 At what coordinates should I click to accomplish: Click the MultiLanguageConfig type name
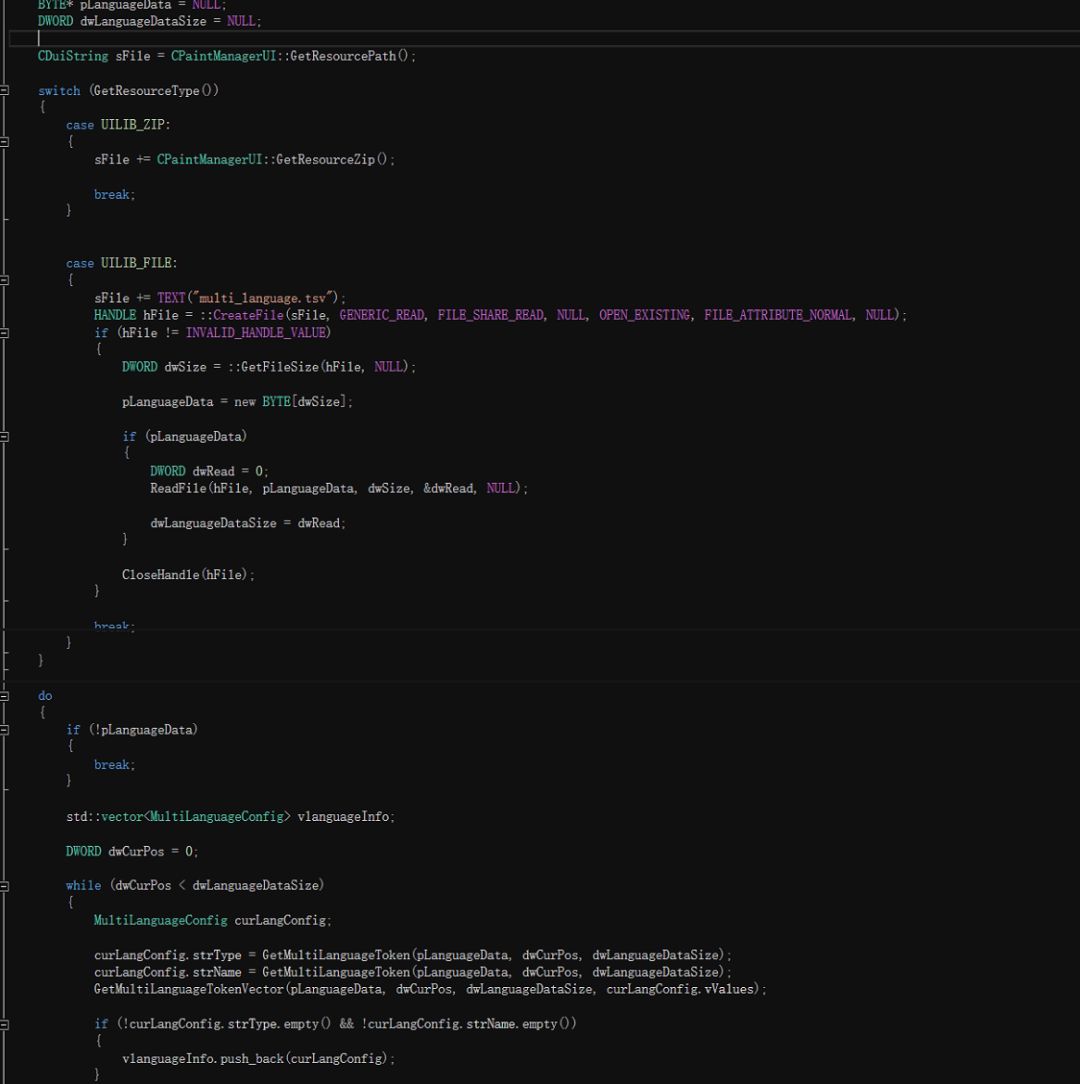[x=160, y=920]
